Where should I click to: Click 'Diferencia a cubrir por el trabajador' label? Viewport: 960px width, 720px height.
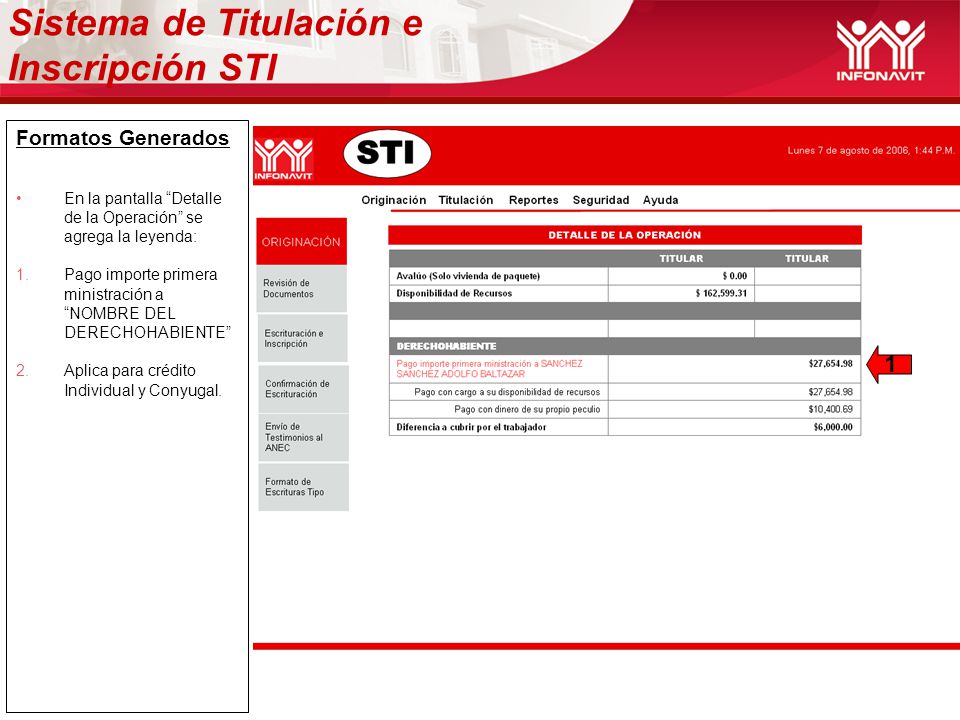pyautogui.click(x=471, y=427)
